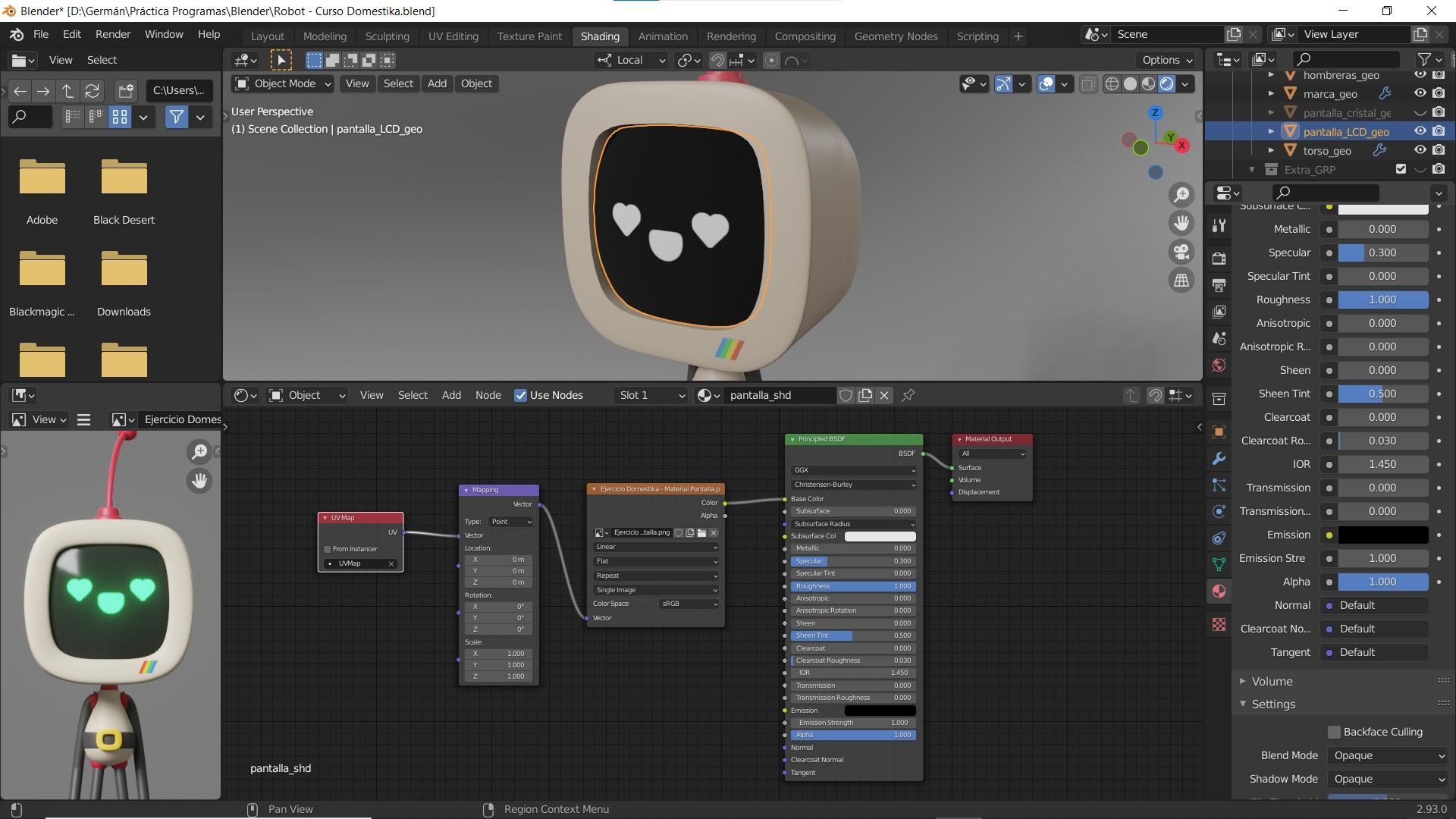
Task: Disable marca_geo in renders via camera icon
Action: coord(1439,93)
